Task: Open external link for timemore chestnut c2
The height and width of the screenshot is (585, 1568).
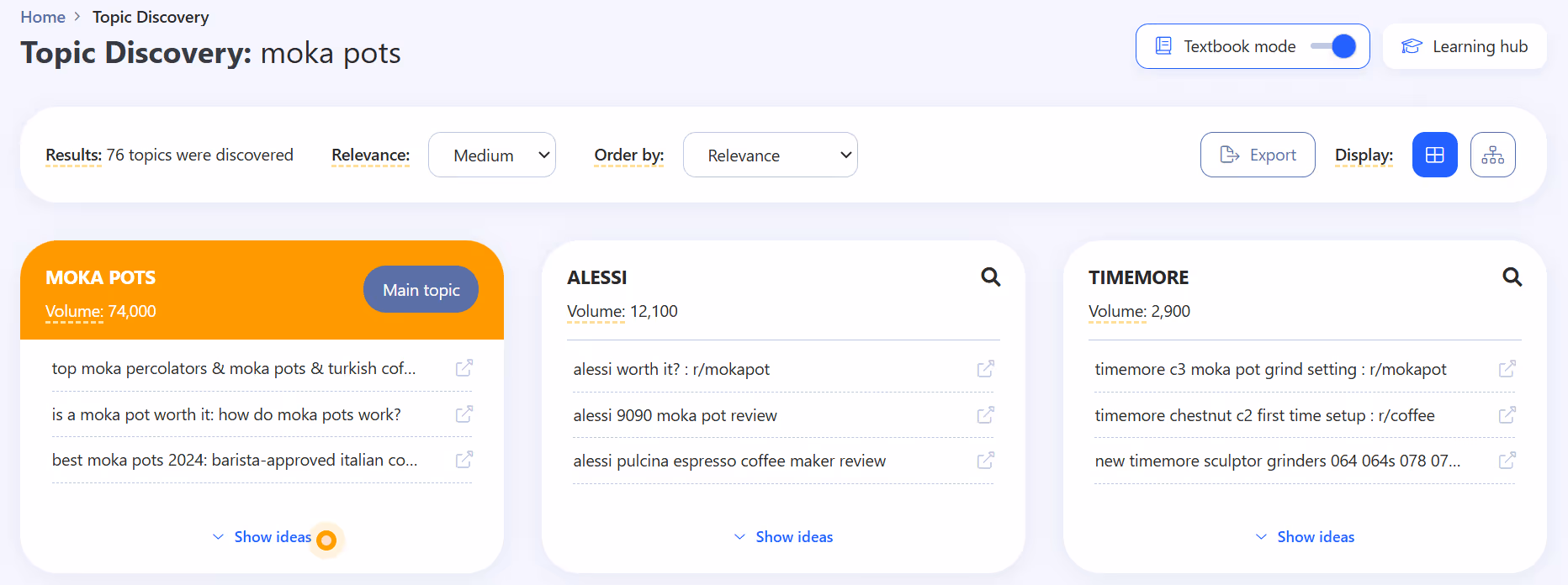Action: 1507,415
